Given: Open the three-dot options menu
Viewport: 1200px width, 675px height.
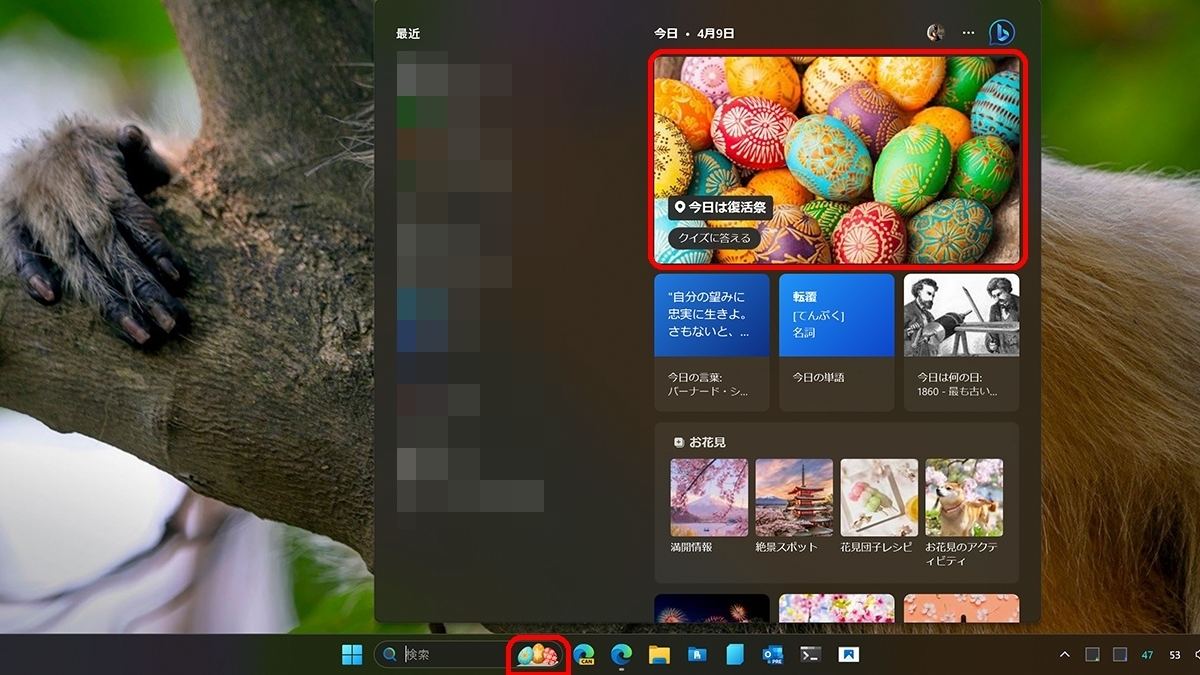Looking at the screenshot, I should pos(967,32).
